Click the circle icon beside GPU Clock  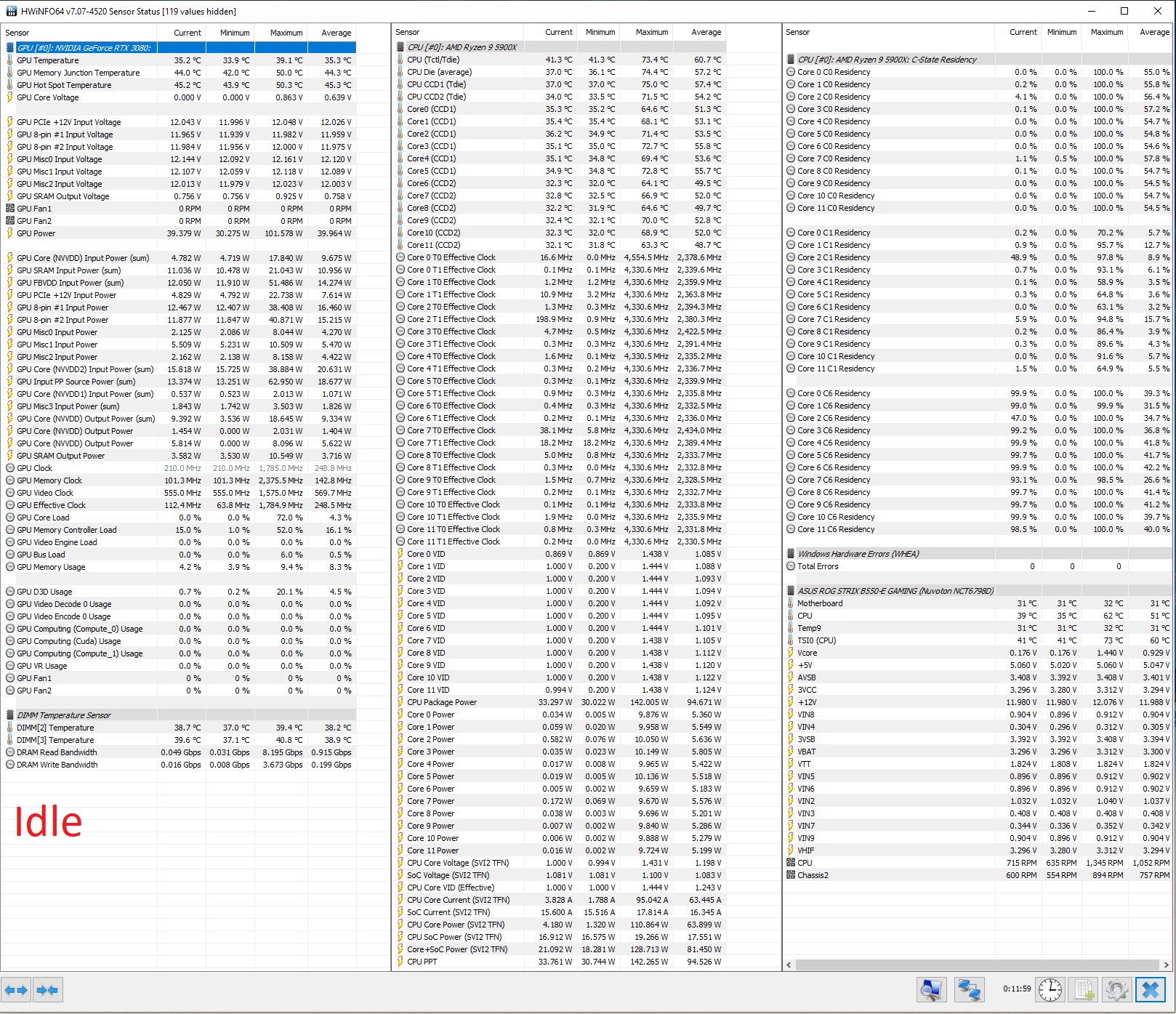coord(10,468)
